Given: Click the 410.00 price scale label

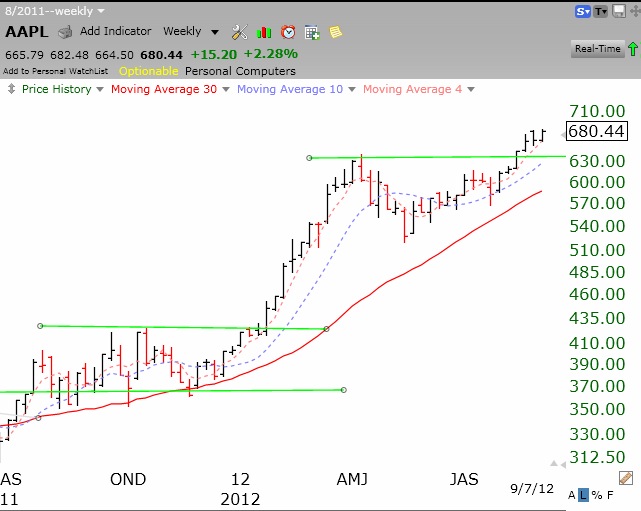Looking at the screenshot, I should pyautogui.click(x=597, y=343).
